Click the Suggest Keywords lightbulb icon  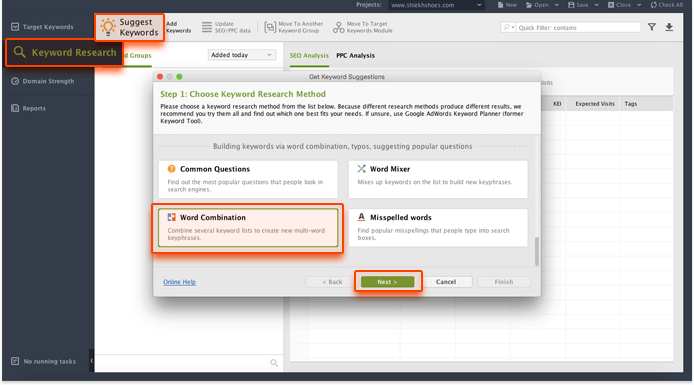pos(108,27)
